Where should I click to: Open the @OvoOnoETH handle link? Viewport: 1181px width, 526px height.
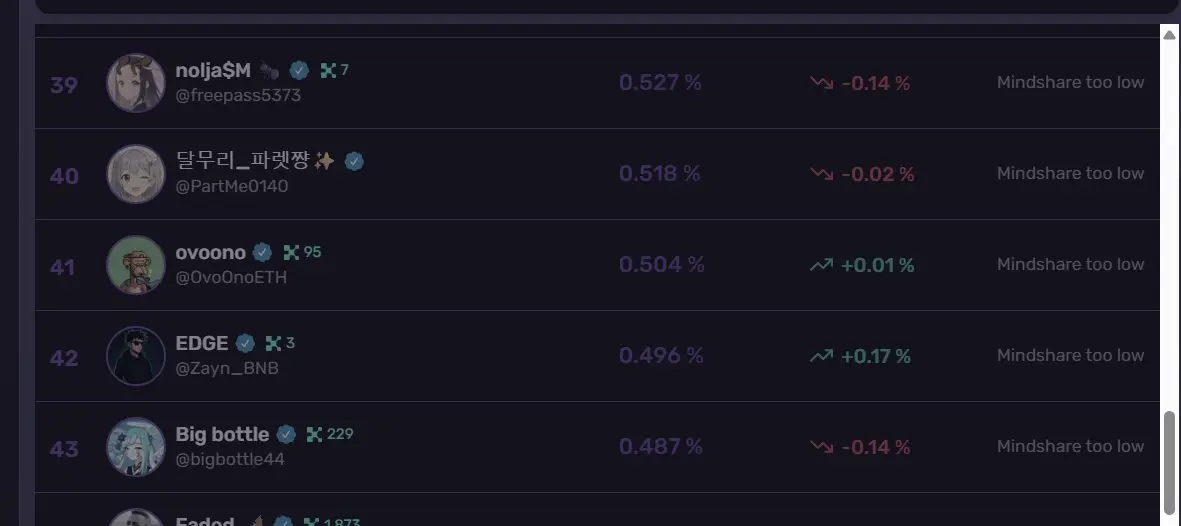tap(231, 277)
